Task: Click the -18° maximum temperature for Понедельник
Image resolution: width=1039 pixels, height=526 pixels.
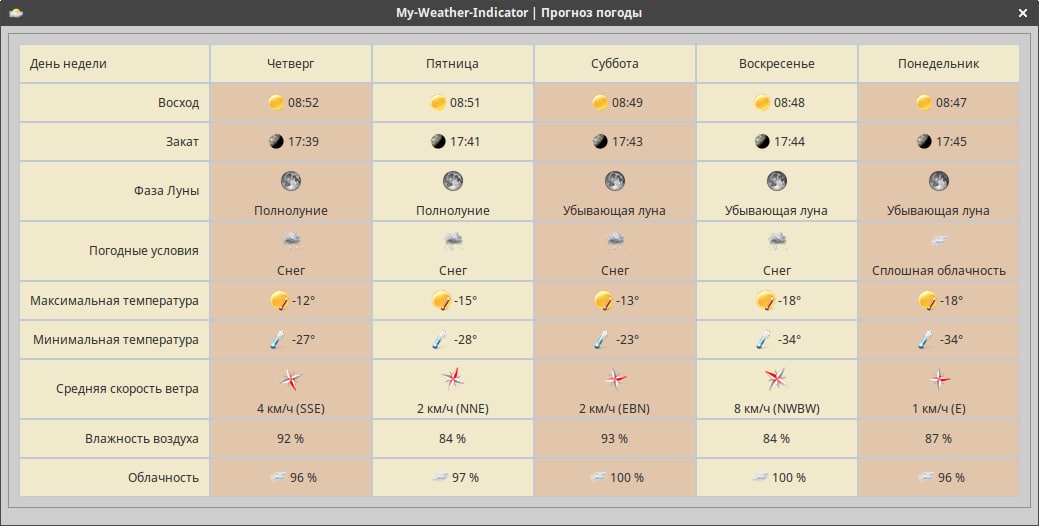Action: pyautogui.click(x=952, y=300)
